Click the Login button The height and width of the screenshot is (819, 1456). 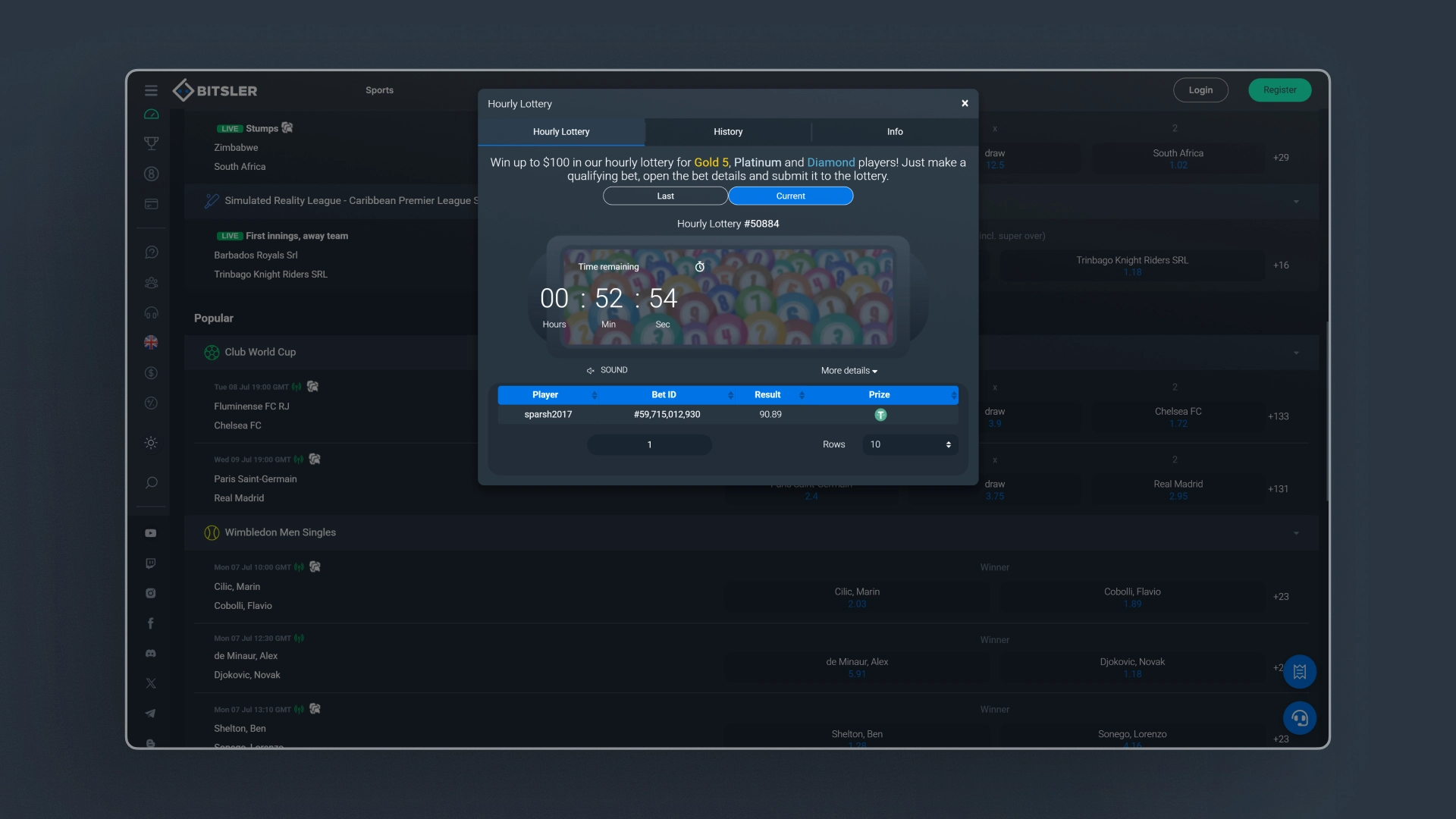(1200, 90)
